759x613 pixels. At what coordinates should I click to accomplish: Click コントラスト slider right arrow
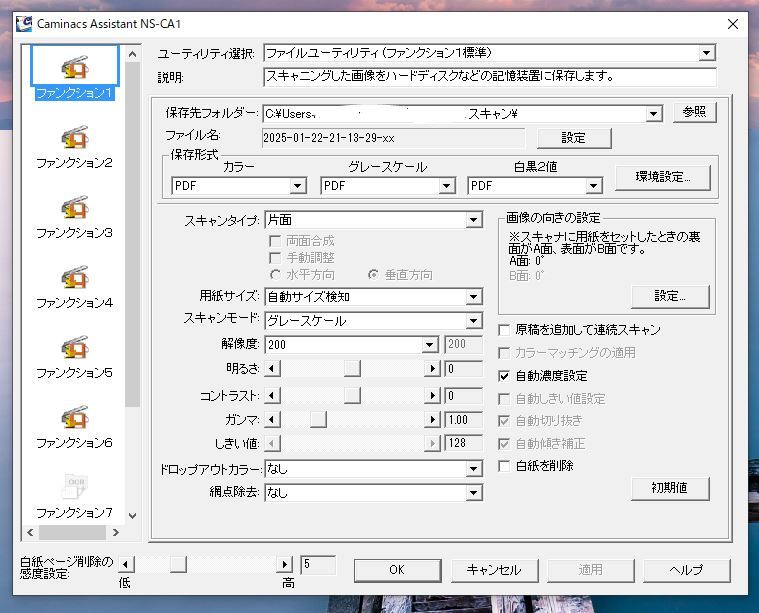tap(432, 396)
